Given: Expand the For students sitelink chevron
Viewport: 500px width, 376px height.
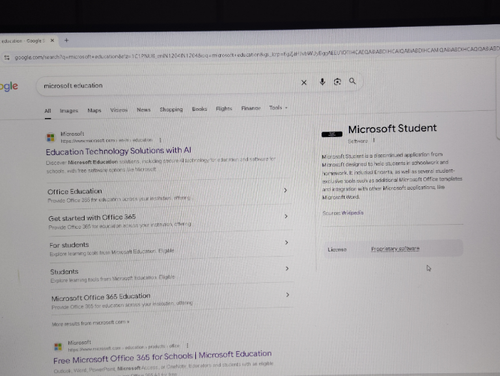Looking at the screenshot, I should [287, 242].
